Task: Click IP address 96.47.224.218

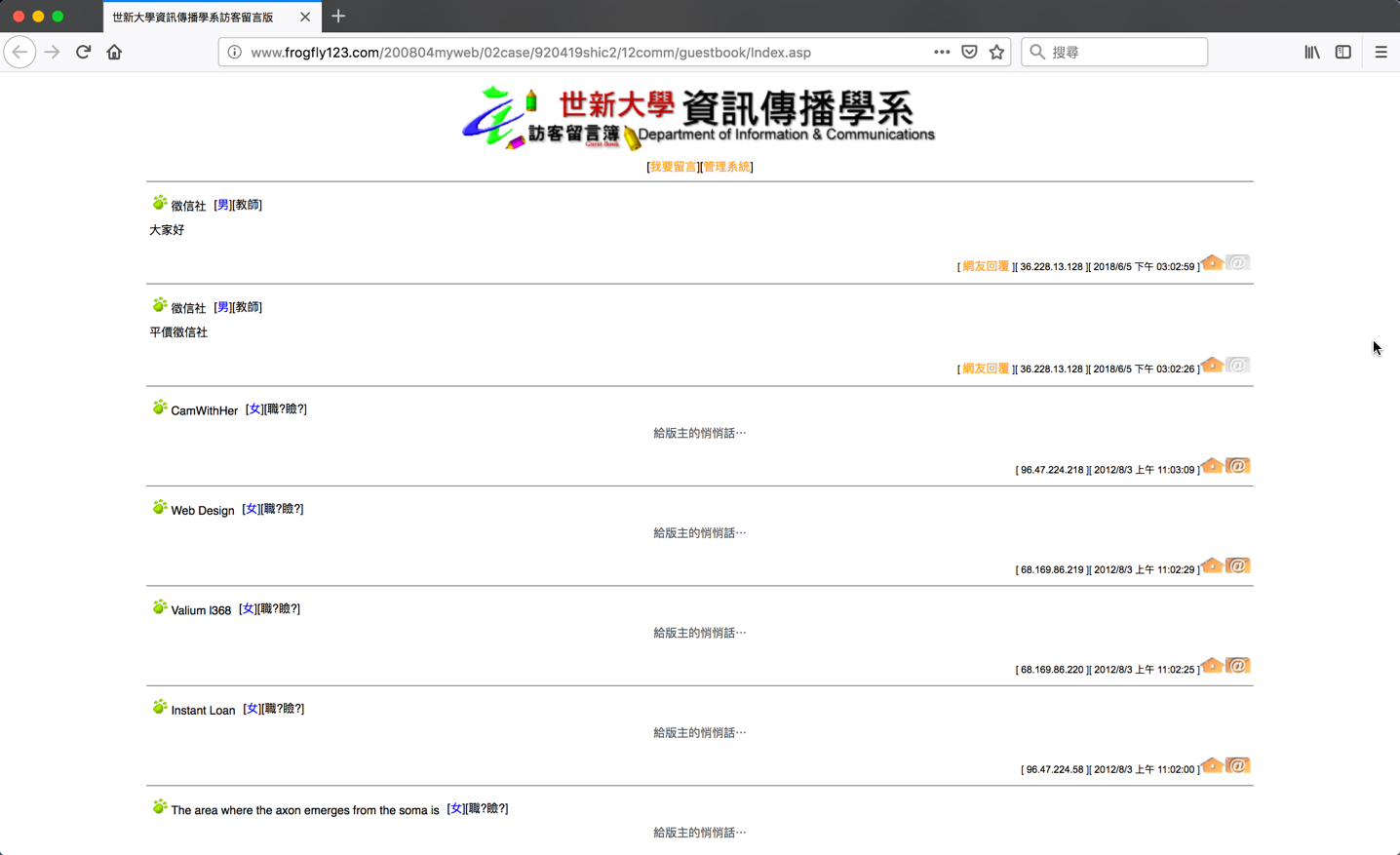Action: coord(1052,470)
